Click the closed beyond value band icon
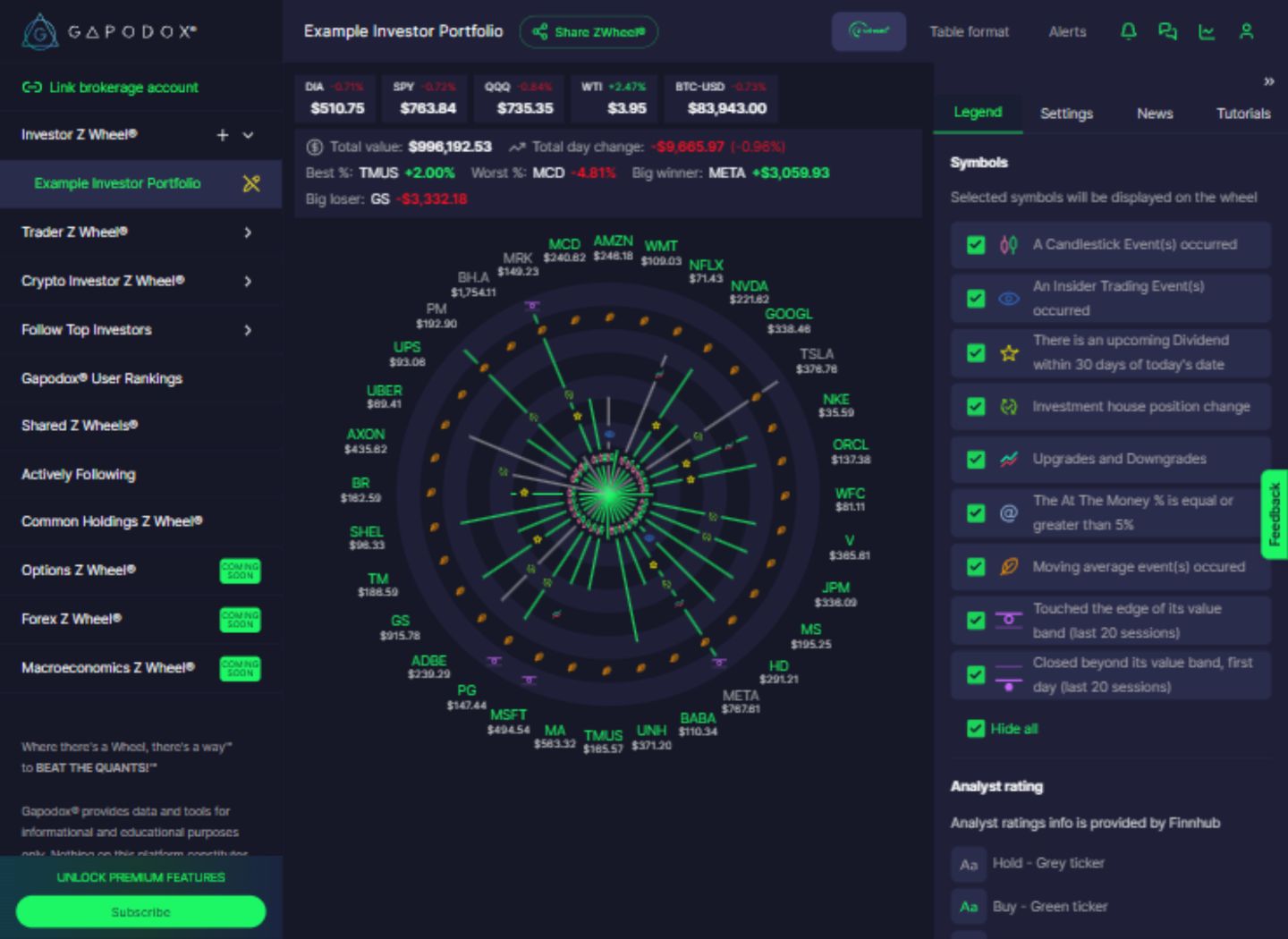This screenshot has height=939, width=1288. tap(1008, 676)
